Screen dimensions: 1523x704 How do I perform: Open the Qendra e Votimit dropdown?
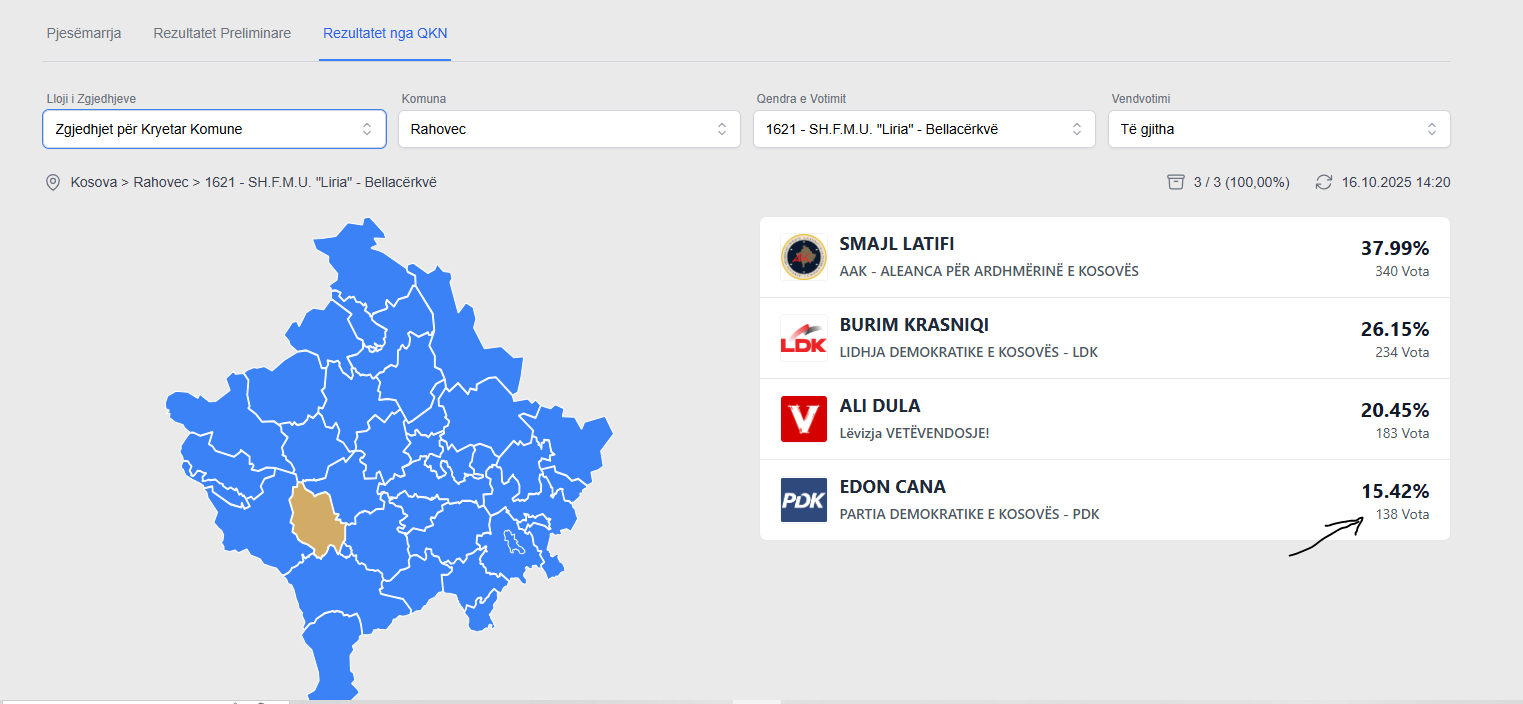coord(924,129)
